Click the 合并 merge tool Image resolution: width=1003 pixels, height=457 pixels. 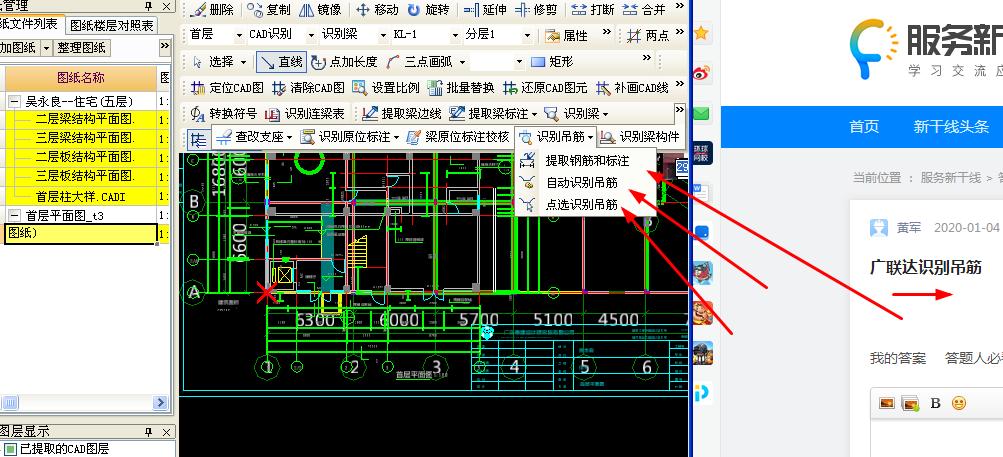click(x=644, y=10)
